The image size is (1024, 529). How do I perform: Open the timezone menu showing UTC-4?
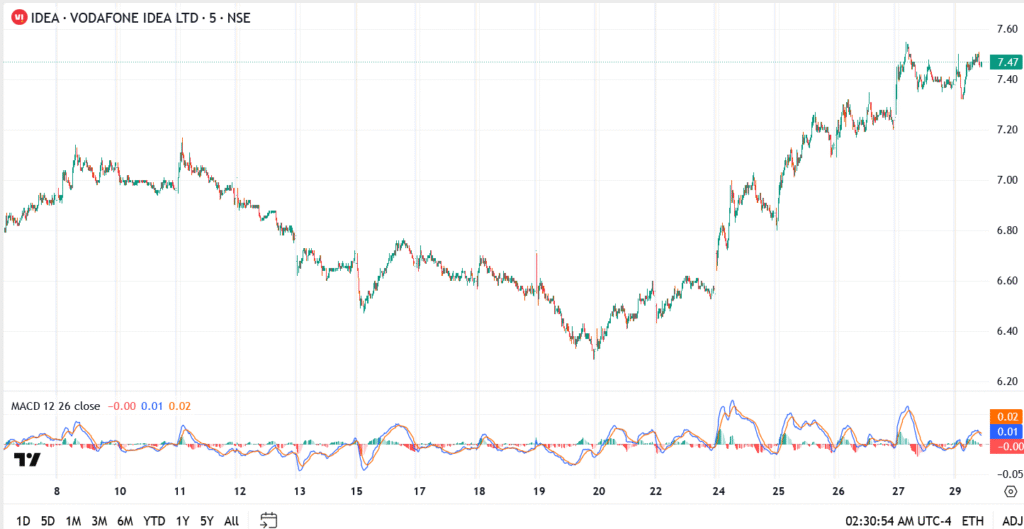pyautogui.click(x=898, y=521)
